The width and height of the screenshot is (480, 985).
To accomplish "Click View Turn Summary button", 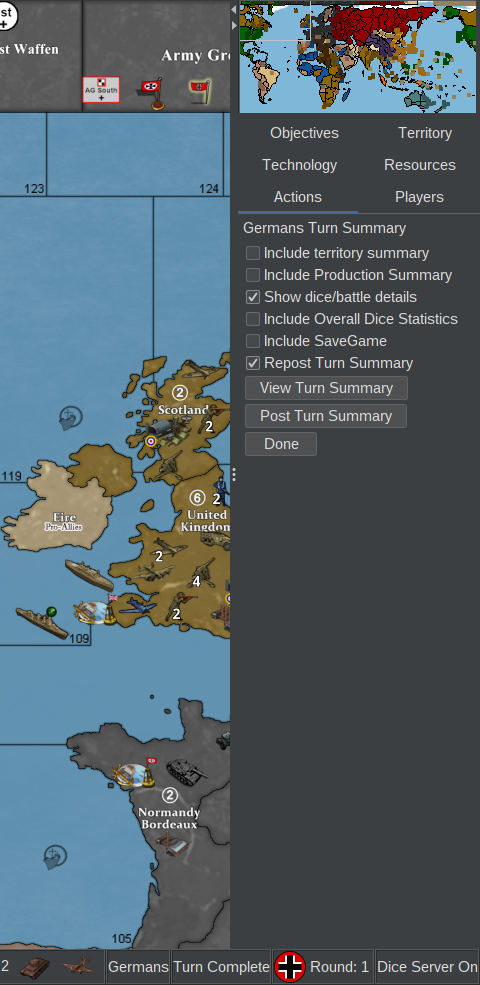I will 326,388.
